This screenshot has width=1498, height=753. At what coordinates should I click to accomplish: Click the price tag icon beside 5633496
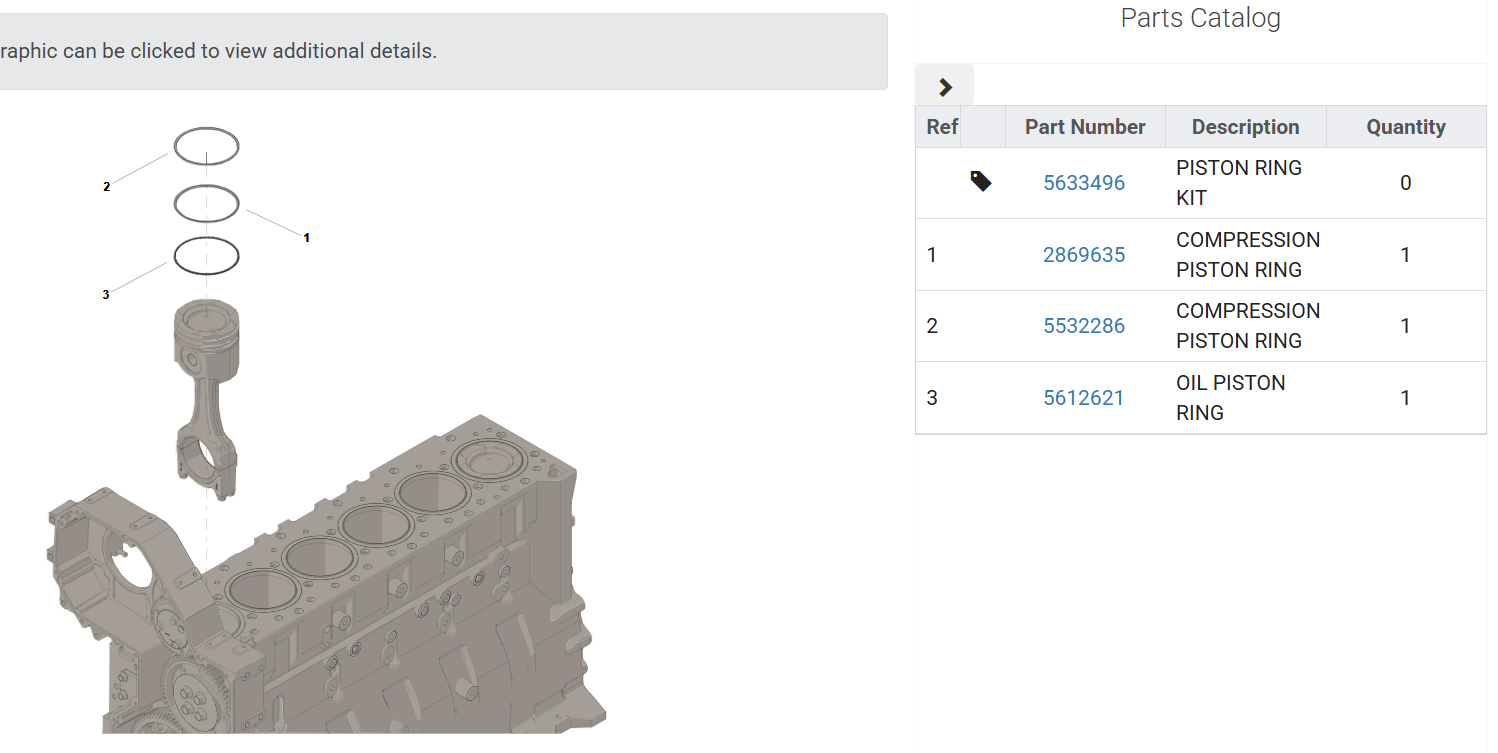click(981, 181)
